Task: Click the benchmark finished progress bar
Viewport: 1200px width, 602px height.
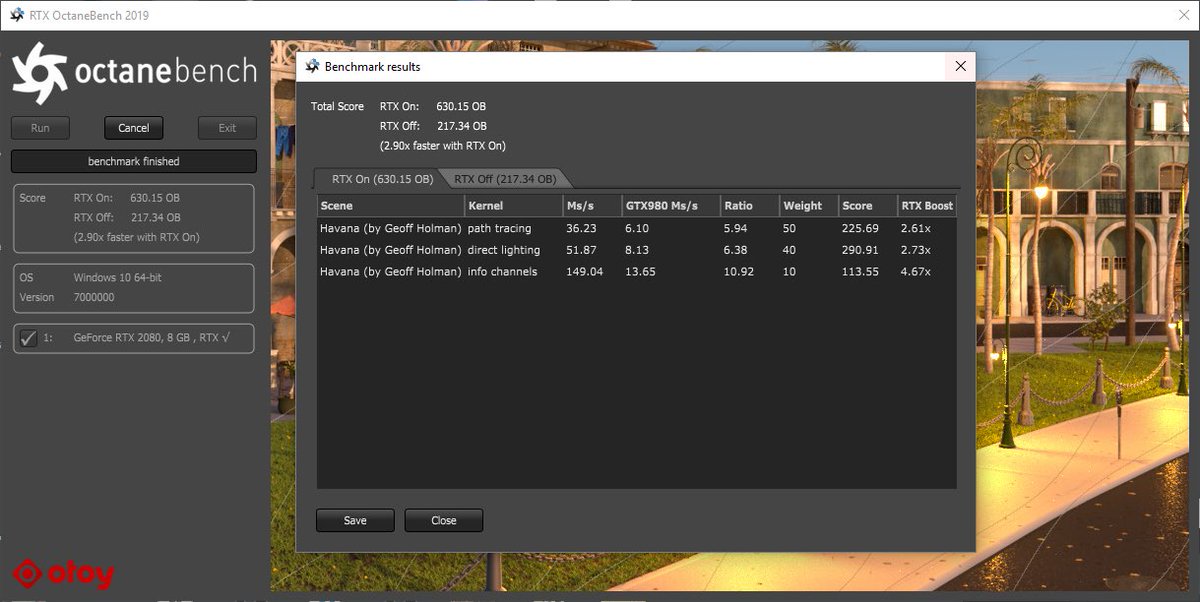Action: point(134,161)
